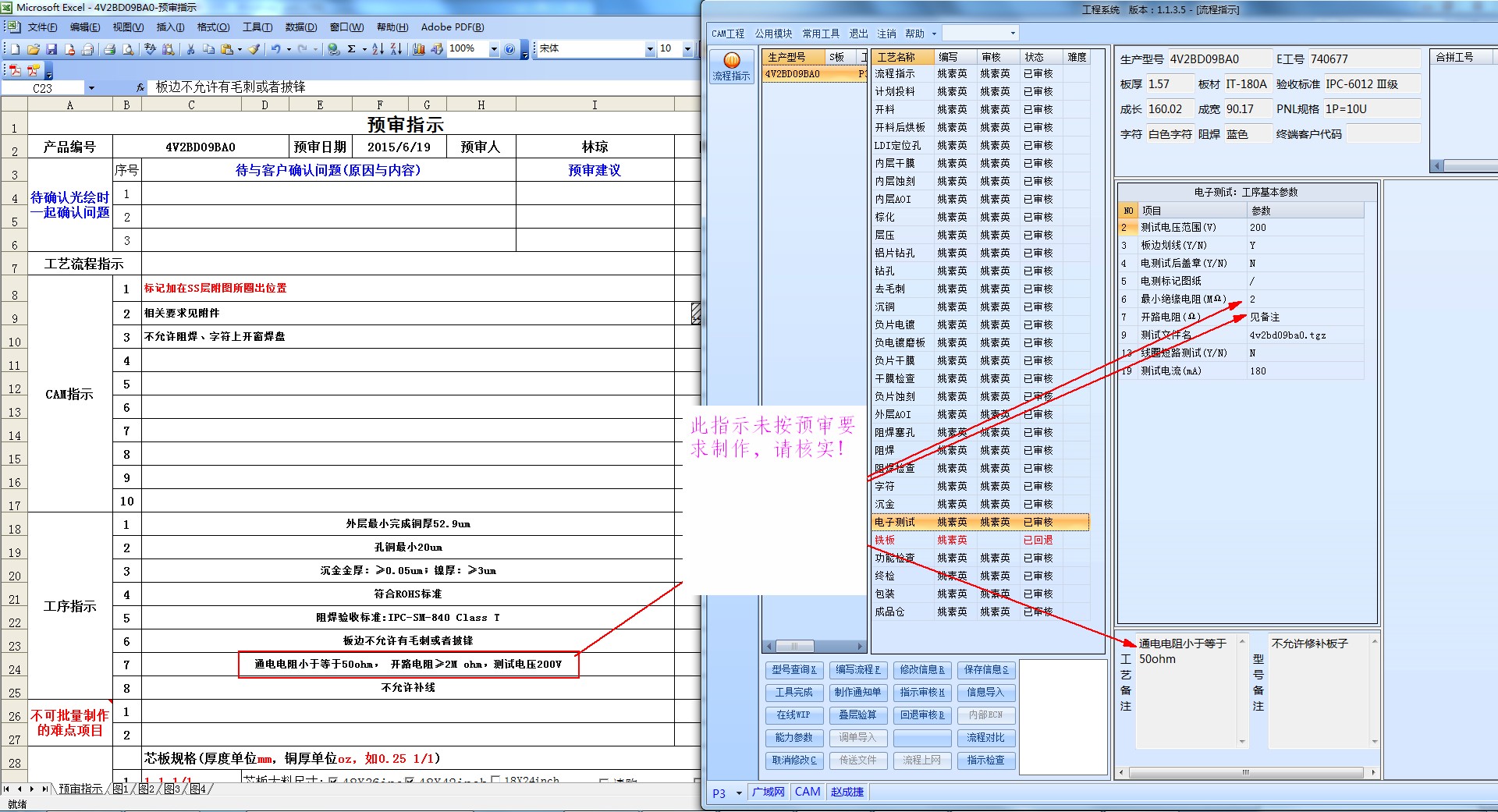Click the horizontal scrollbar under the 生产型号 list
The width and height of the screenshot is (1498, 812).
point(815,646)
